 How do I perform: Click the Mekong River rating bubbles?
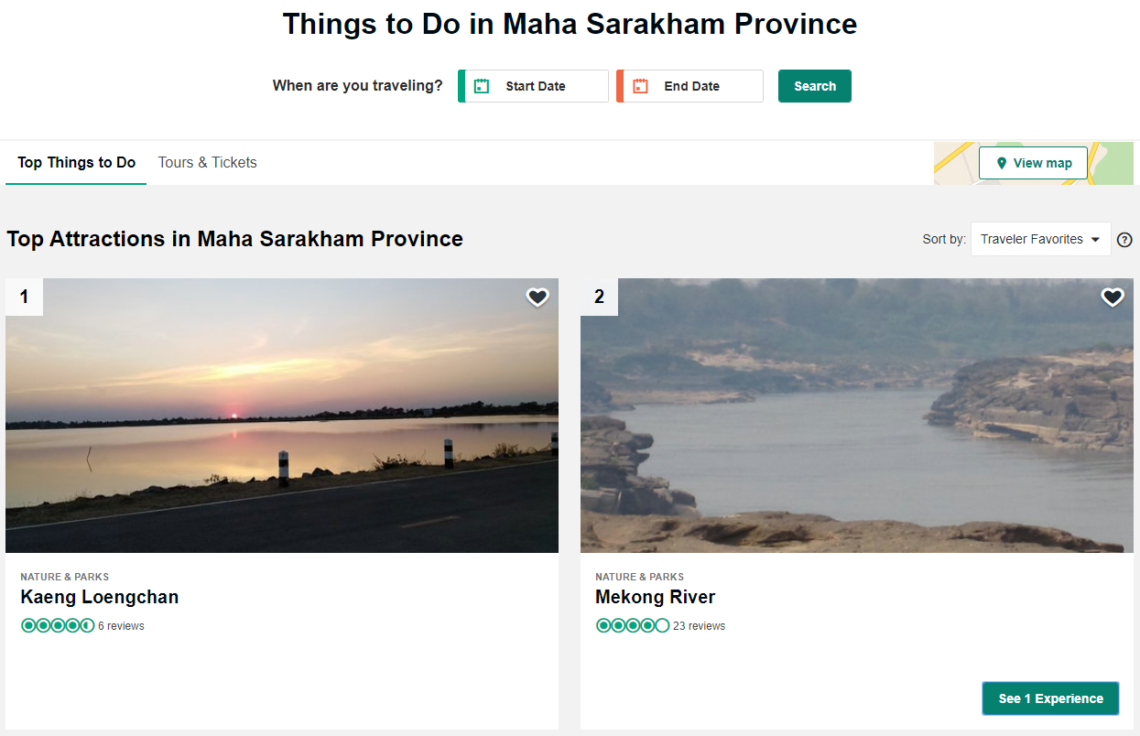[632, 626]
